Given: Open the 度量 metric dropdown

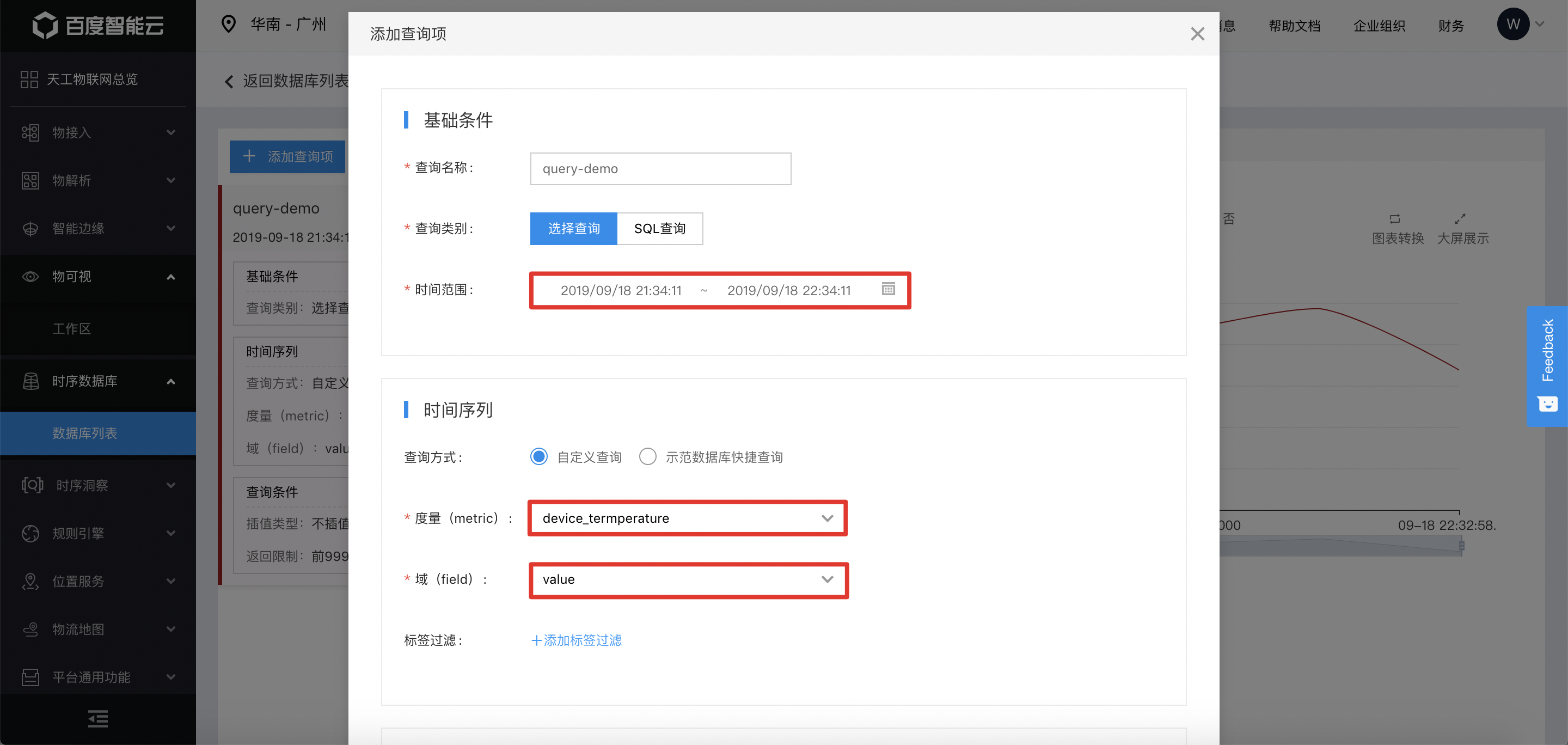Looking at the screenshot, I should (687, 518).
